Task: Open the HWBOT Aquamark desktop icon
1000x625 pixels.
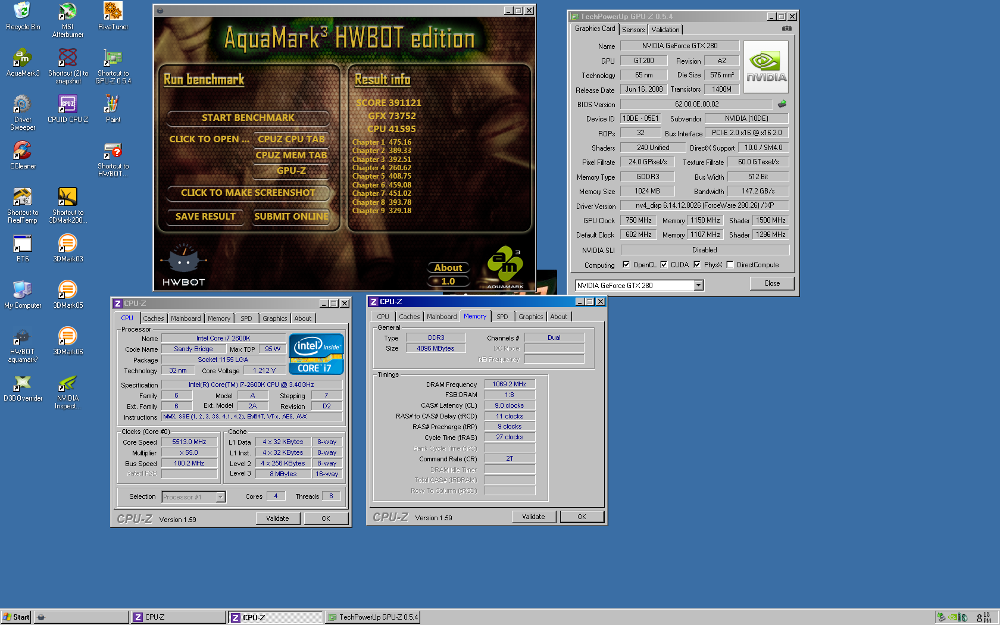Action: 22,345
